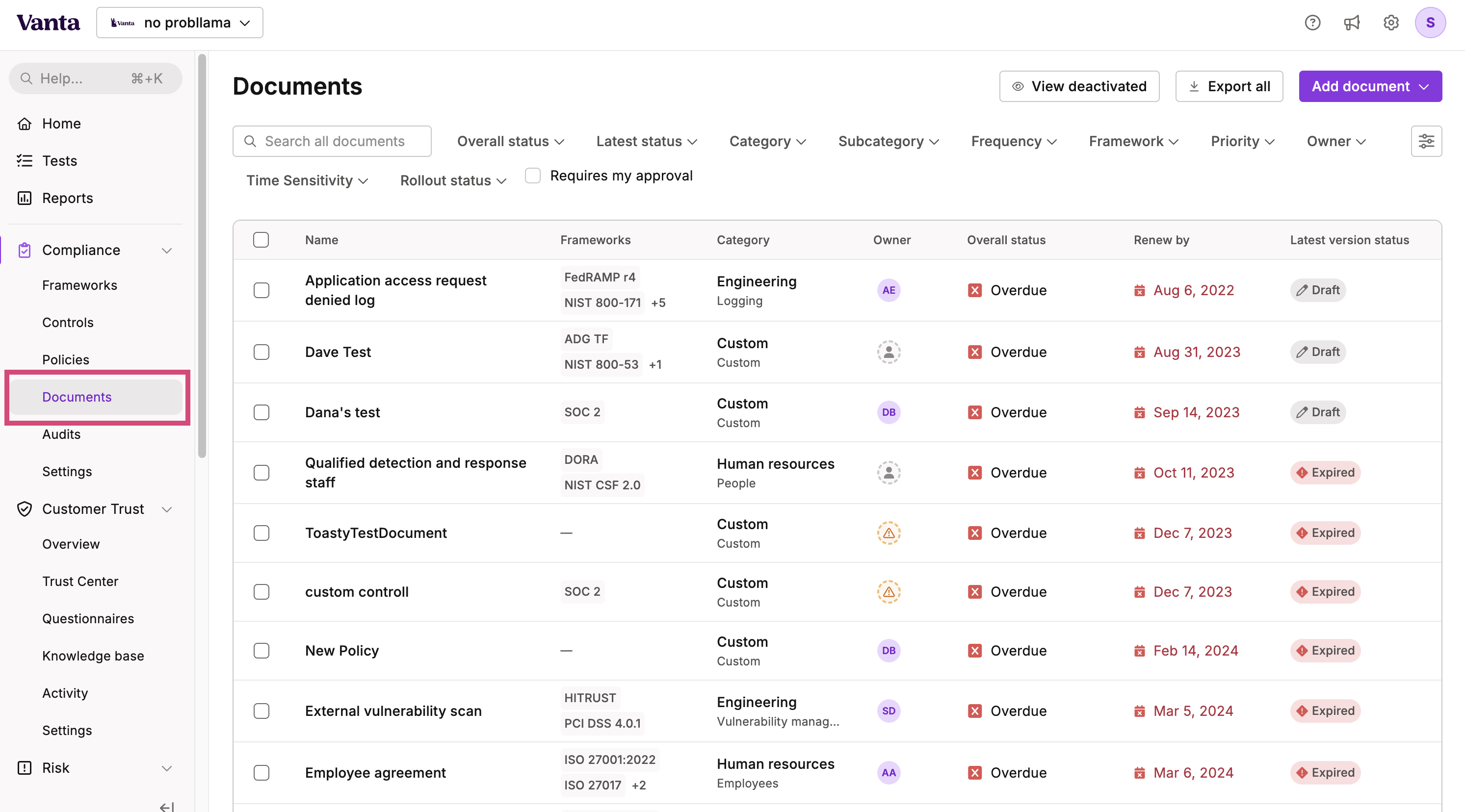Select Application access request denied log checkbox
This screenshot has width=1465, height=812.
pos(262,290)
